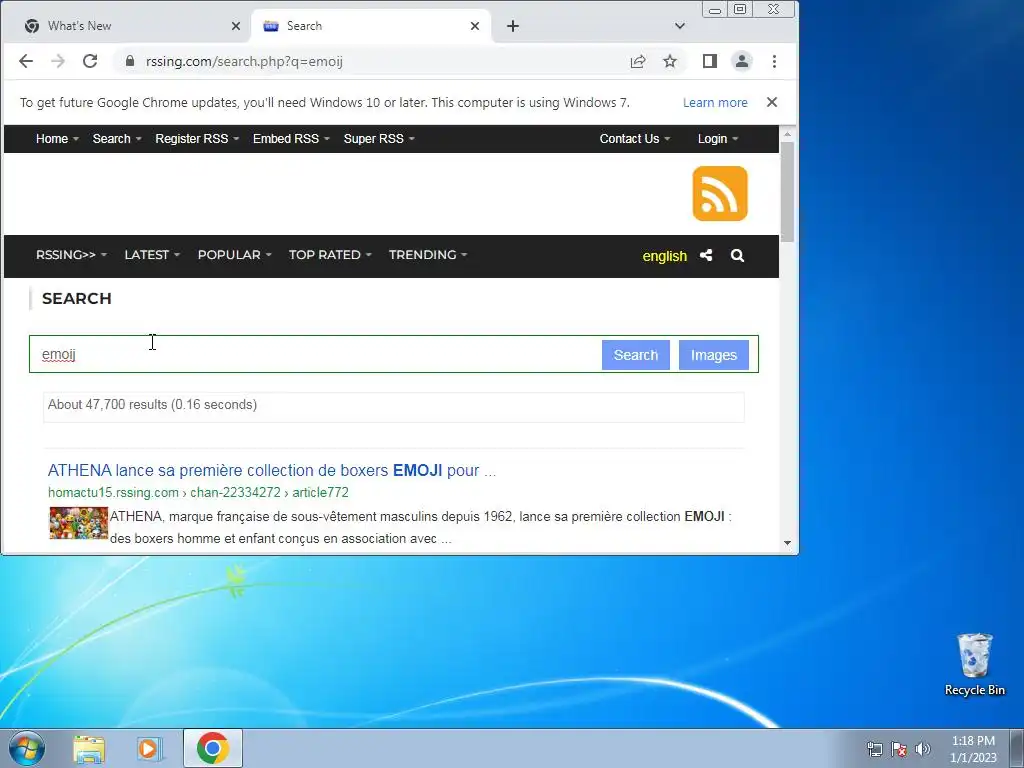The width and height of the screenshot is (1024, 768).
Task: Open the Embed RSS dropdown
Action: pos(291,138)
